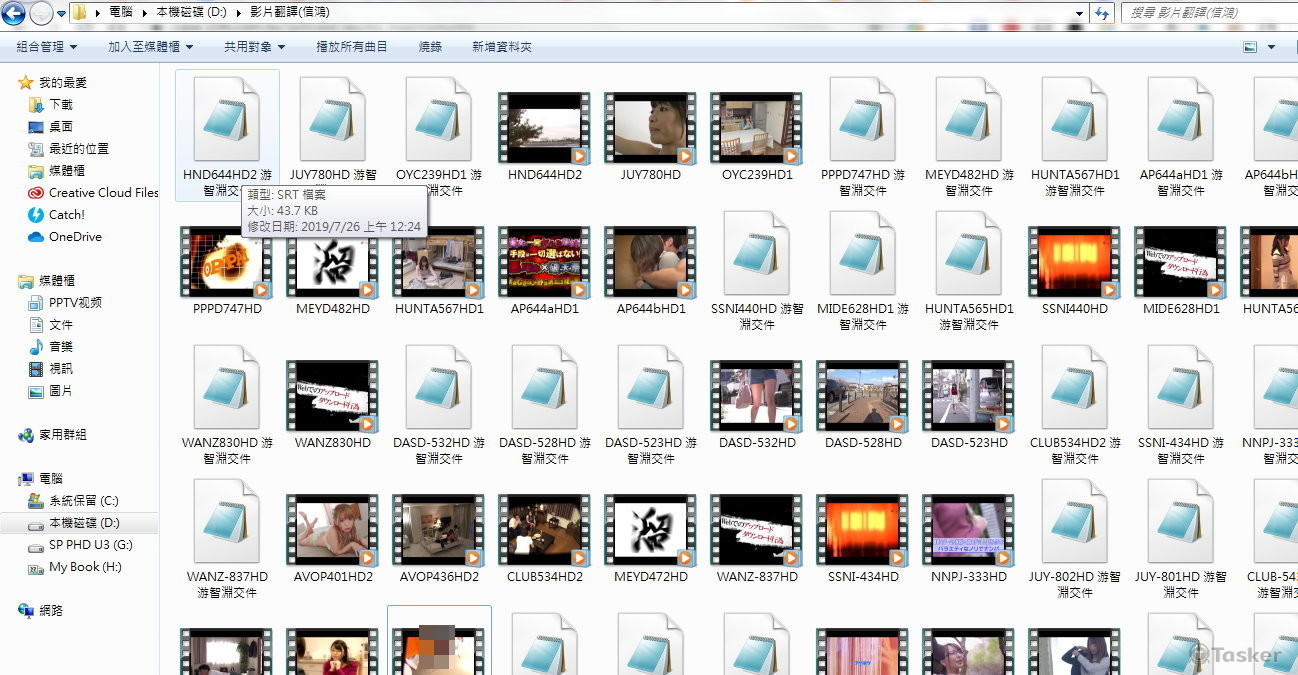The width and height of the screenshot is (1298, 675).
Task: Click the change view icon in the toolbar
Action: [x=1249, y=47]
